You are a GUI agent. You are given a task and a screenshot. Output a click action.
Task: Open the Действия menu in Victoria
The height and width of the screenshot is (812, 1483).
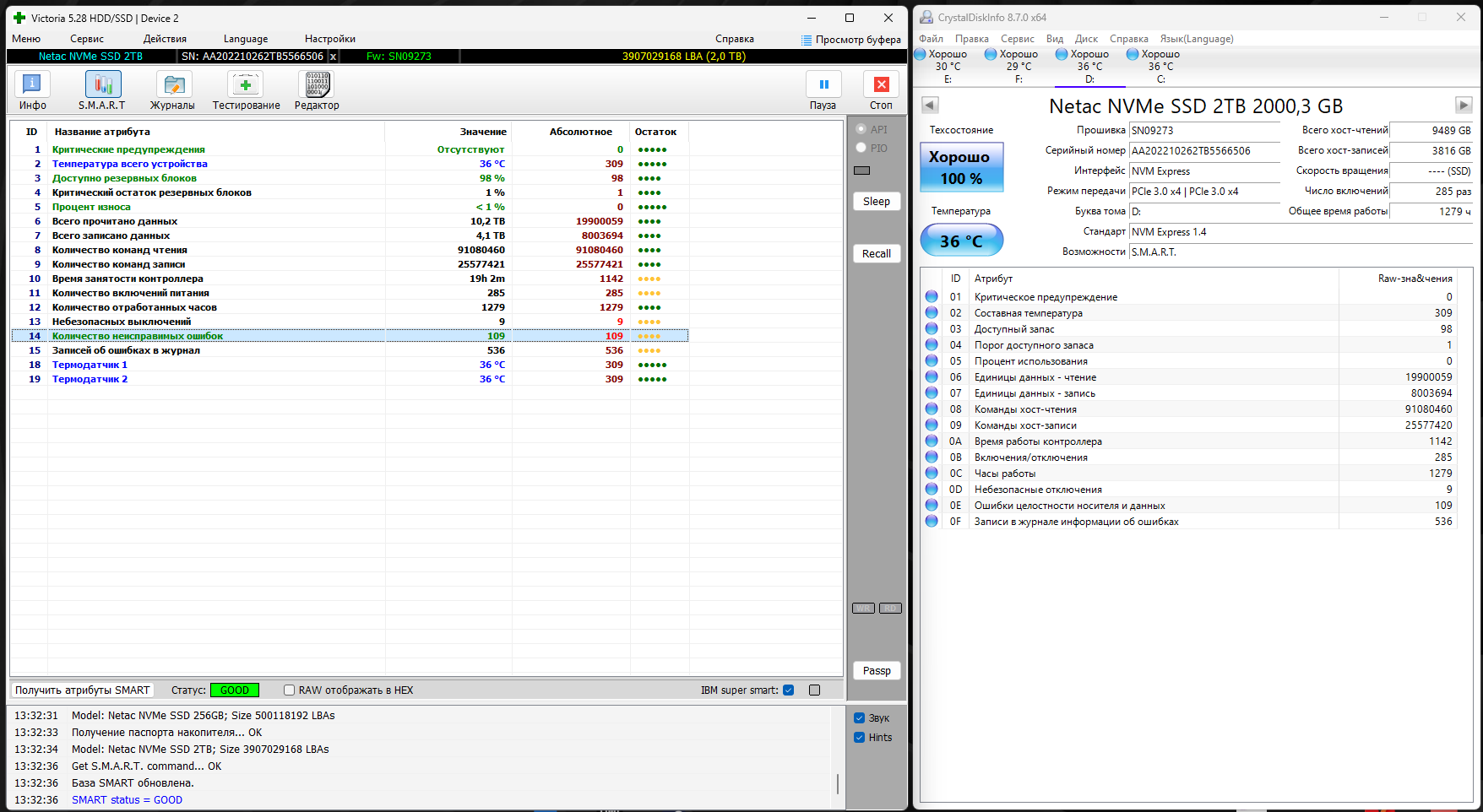point(165,39)
